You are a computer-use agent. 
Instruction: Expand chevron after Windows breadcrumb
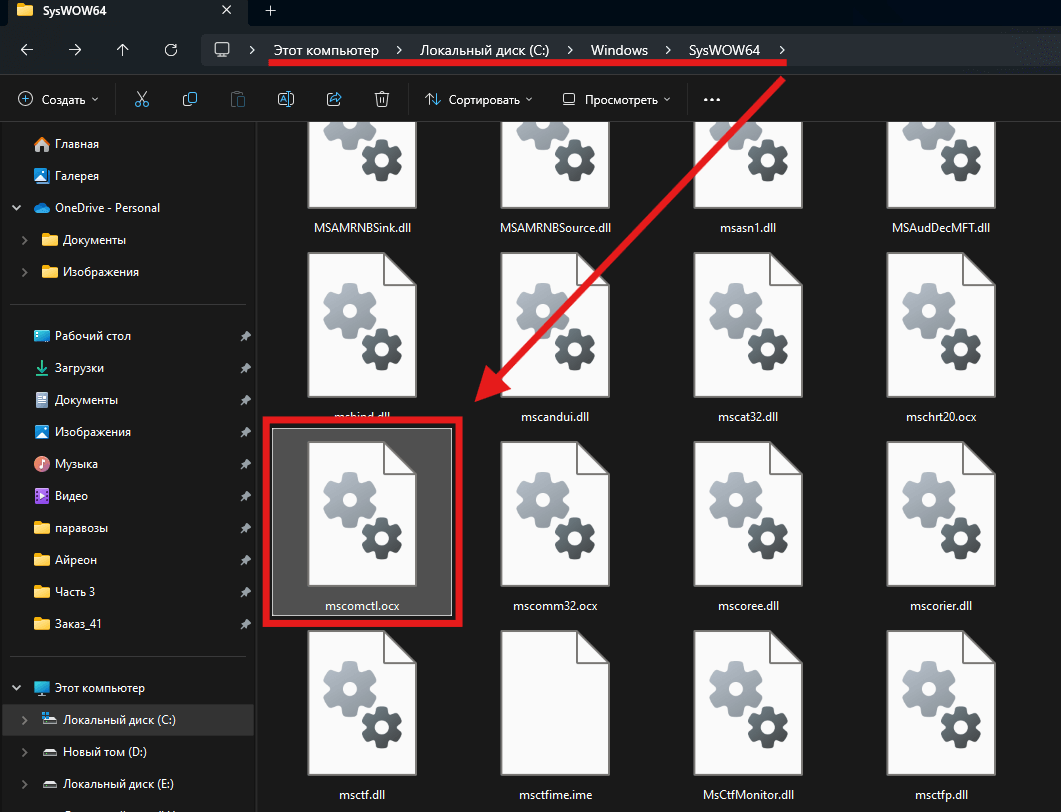pos(669,50)
